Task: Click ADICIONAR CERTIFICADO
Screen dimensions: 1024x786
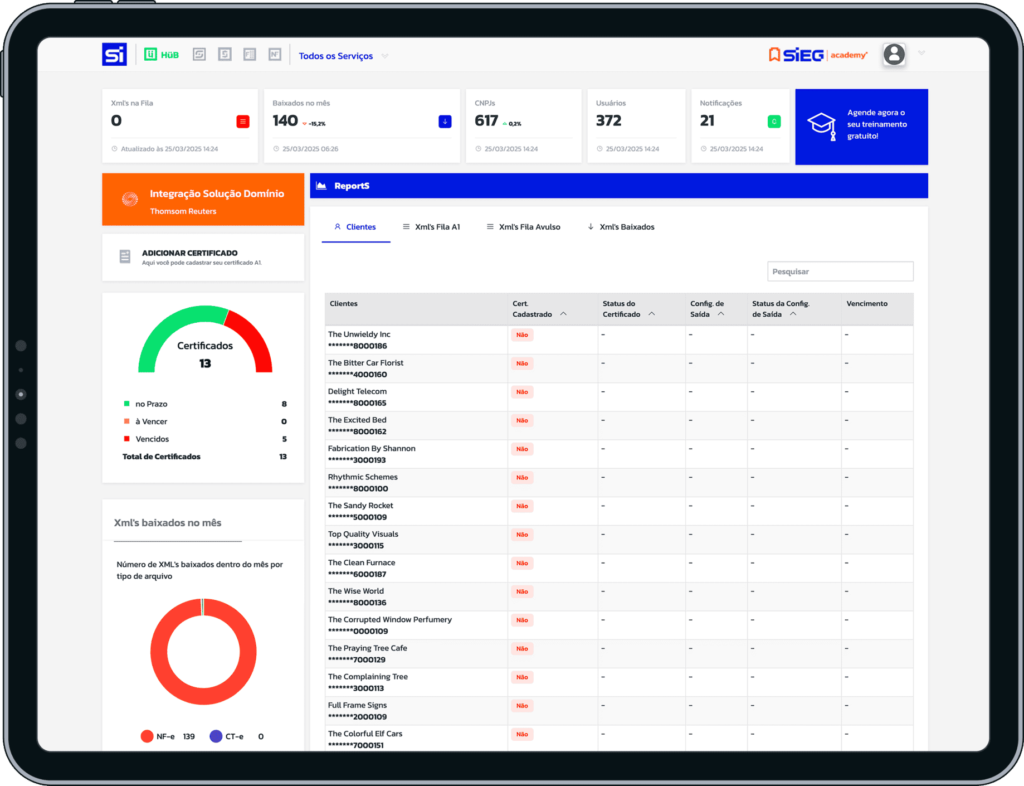Action: 203,257
